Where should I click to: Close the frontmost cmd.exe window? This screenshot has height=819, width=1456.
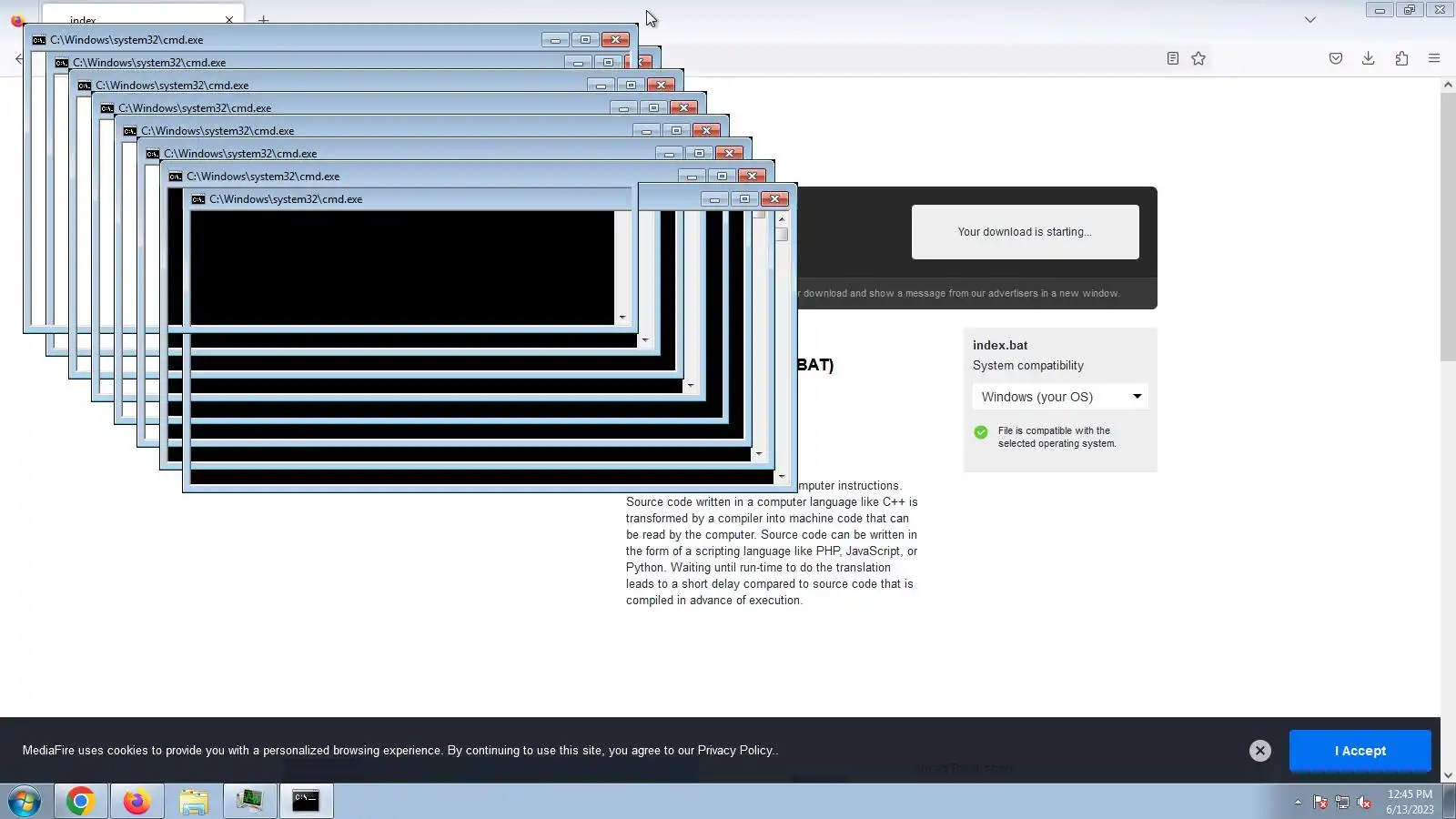click(774, 199)
